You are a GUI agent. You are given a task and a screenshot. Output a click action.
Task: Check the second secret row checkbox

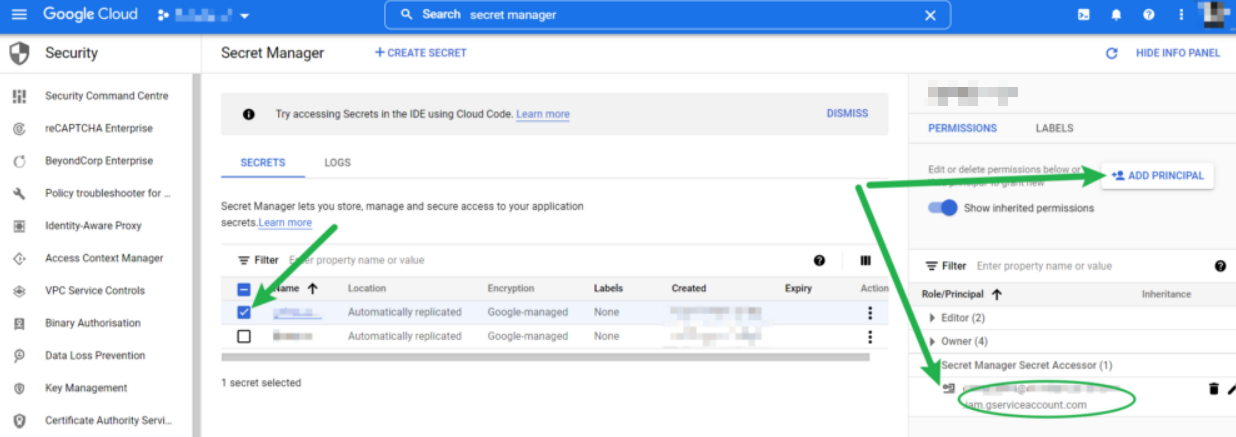pyautogui.click(x=244, y=336)
